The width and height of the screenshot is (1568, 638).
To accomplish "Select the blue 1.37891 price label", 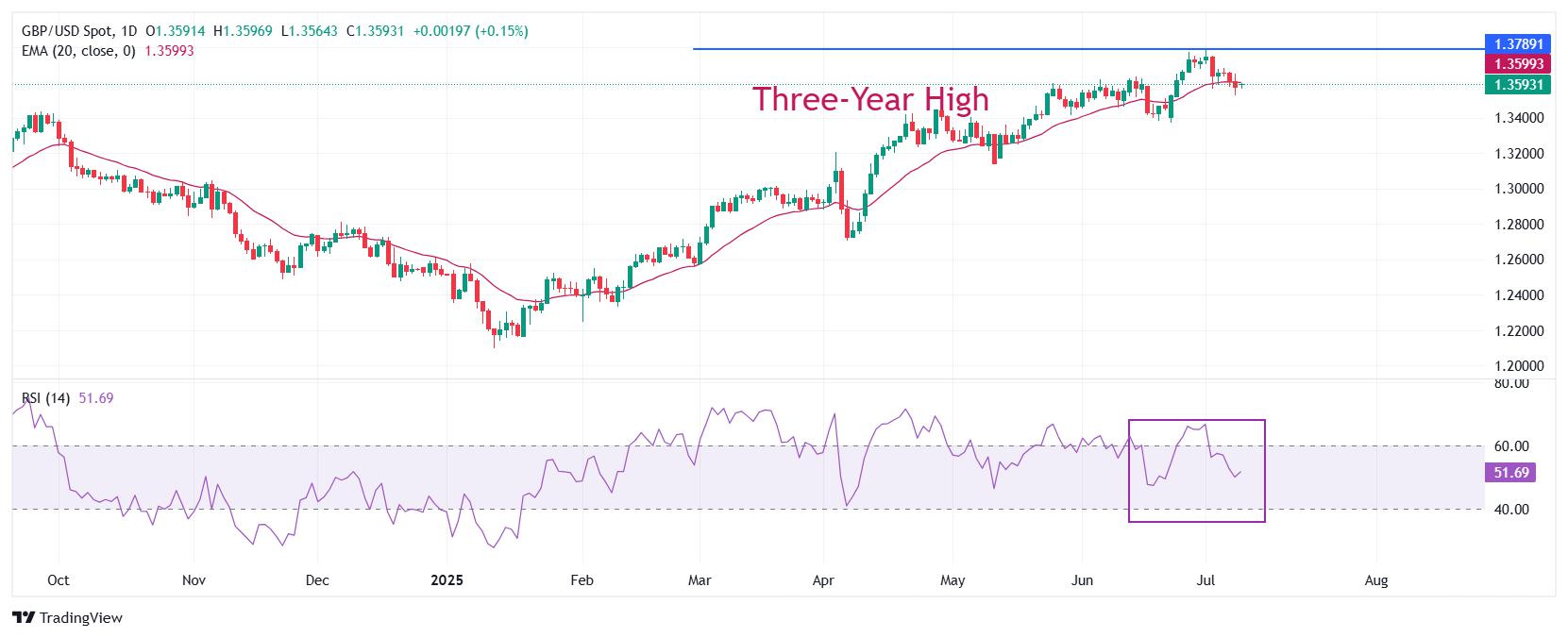I will (x=1518, y=44).
